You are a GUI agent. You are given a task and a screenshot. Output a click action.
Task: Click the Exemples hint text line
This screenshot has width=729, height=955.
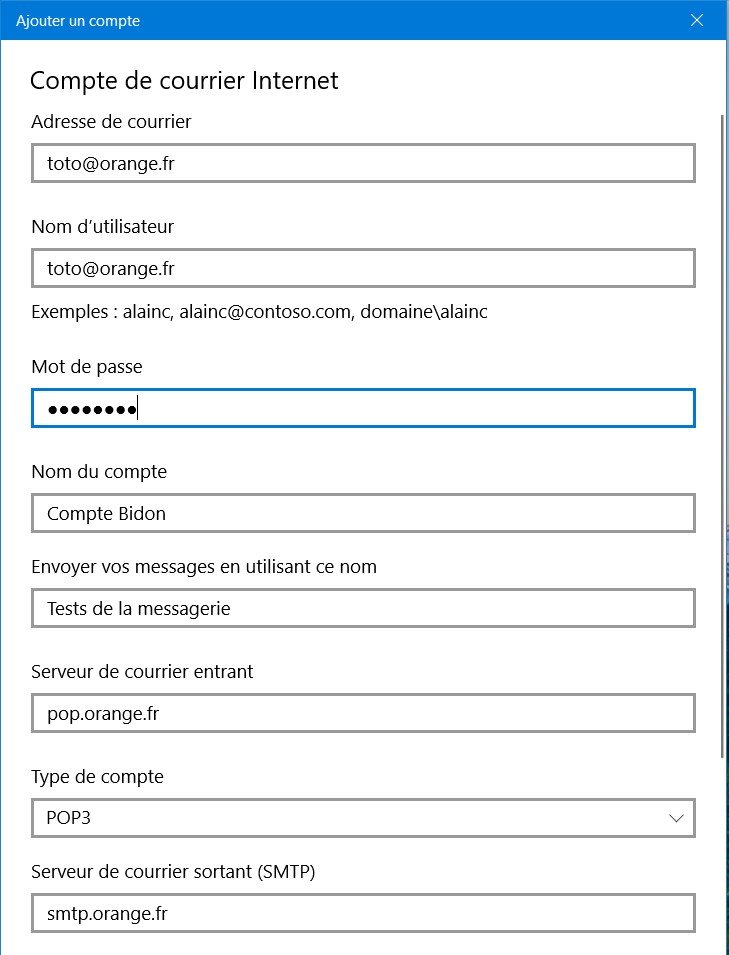[259, 312]
